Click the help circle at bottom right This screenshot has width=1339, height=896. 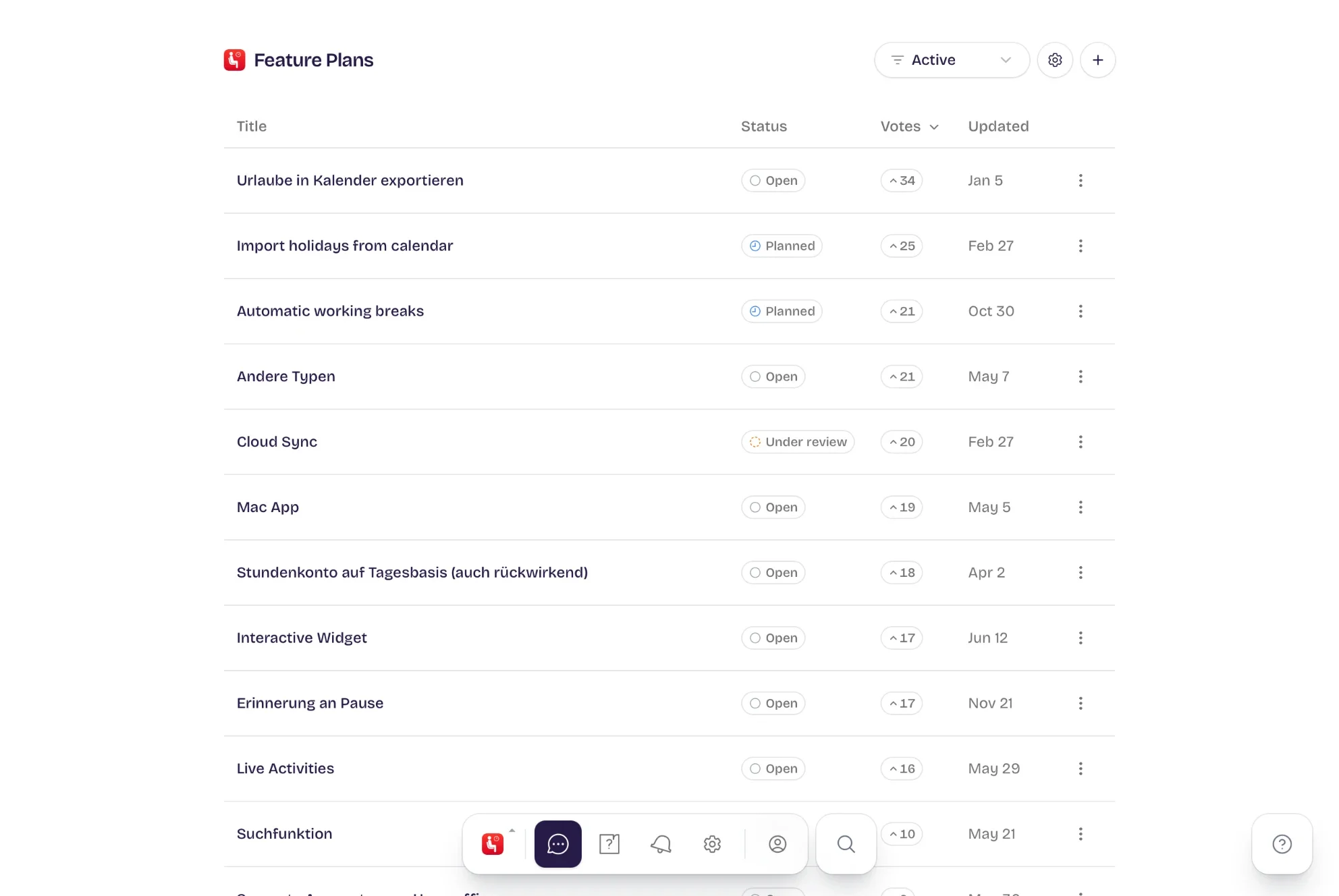click(x=1282, y=844)
